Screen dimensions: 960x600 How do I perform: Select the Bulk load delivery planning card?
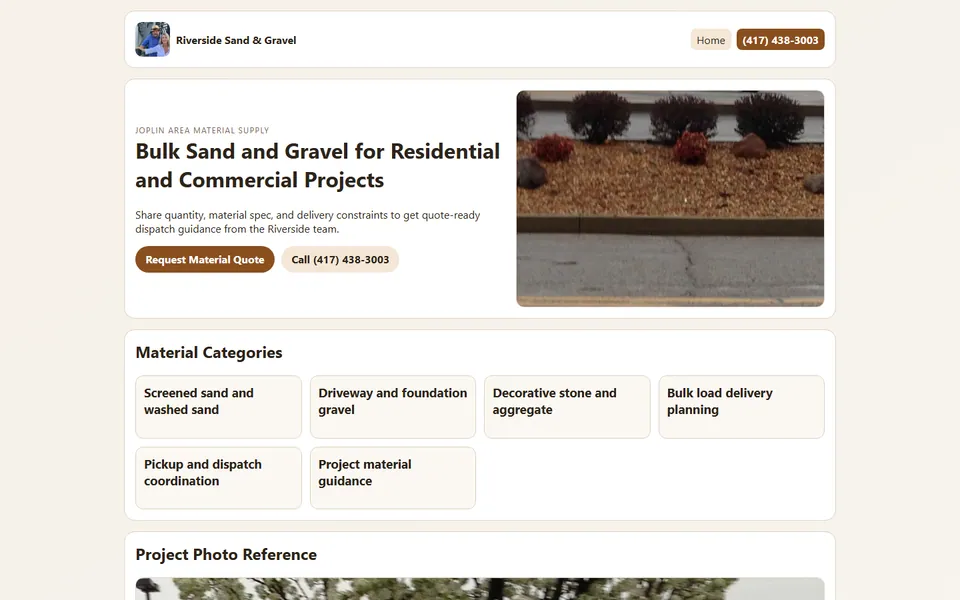pos(741,407)
